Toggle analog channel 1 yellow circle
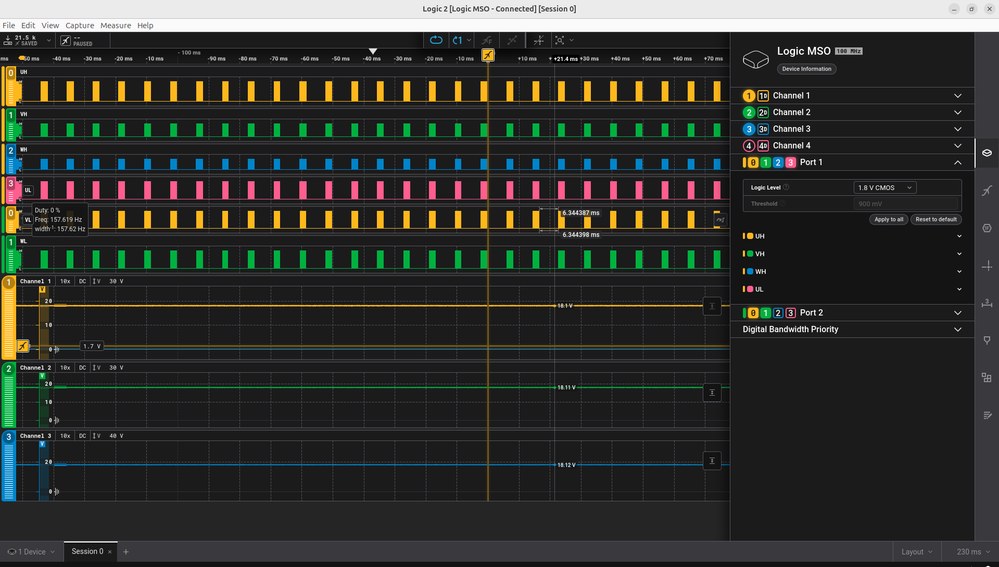999x567 pixels. coord(749,96)
